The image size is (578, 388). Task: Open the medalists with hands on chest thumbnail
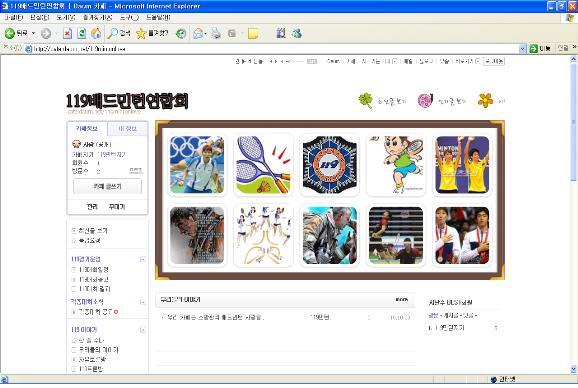(462, 235)
